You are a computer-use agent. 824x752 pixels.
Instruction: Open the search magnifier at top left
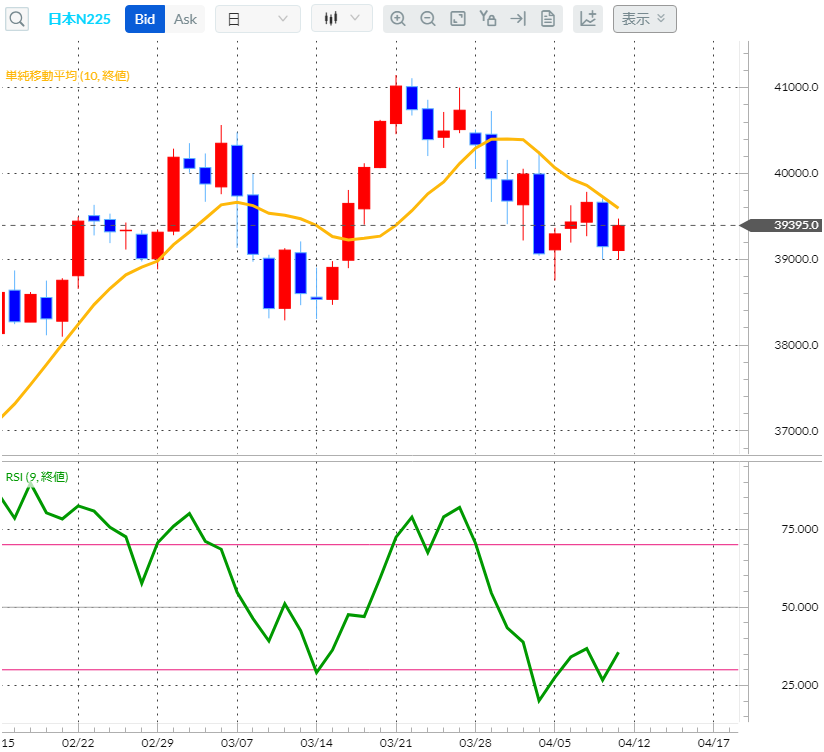(16, 18)
